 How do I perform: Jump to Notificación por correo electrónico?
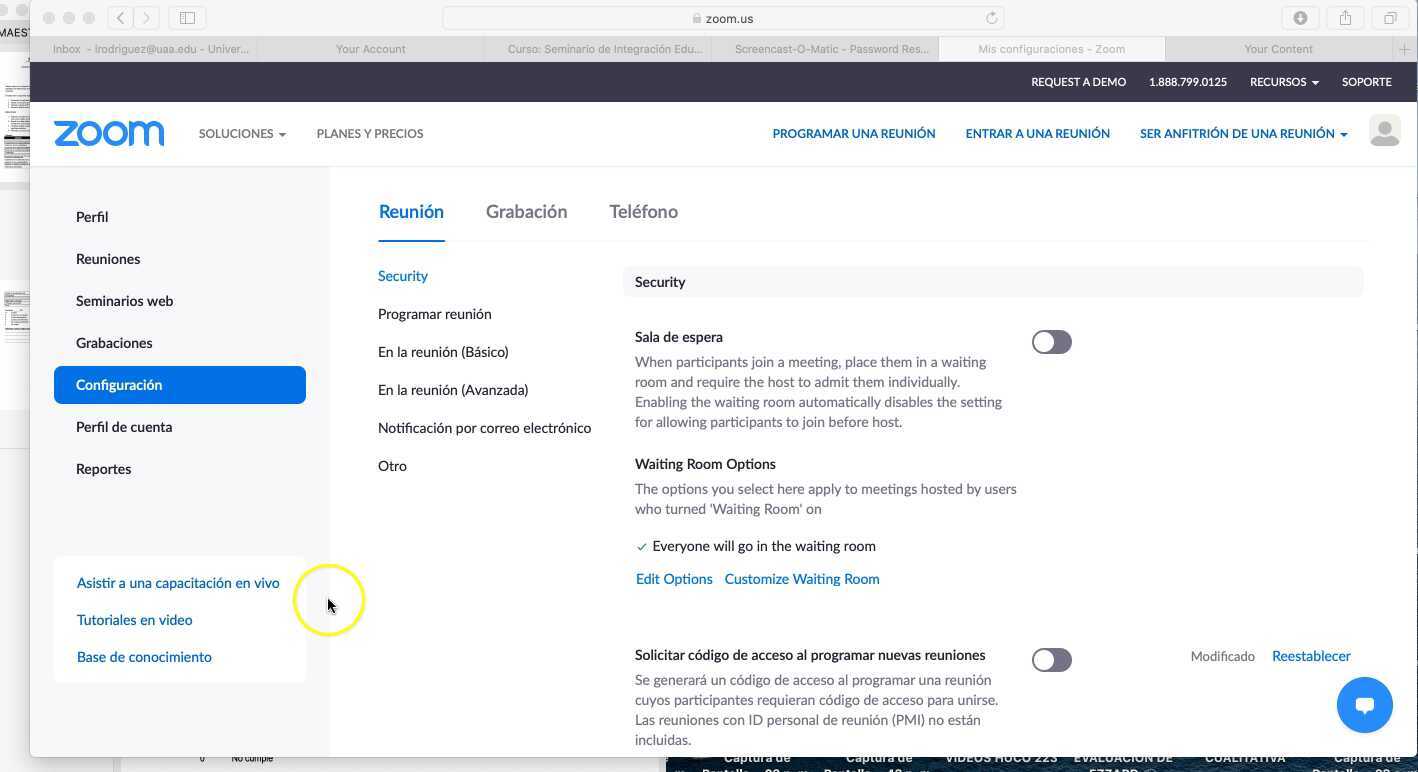click(484, 428)
